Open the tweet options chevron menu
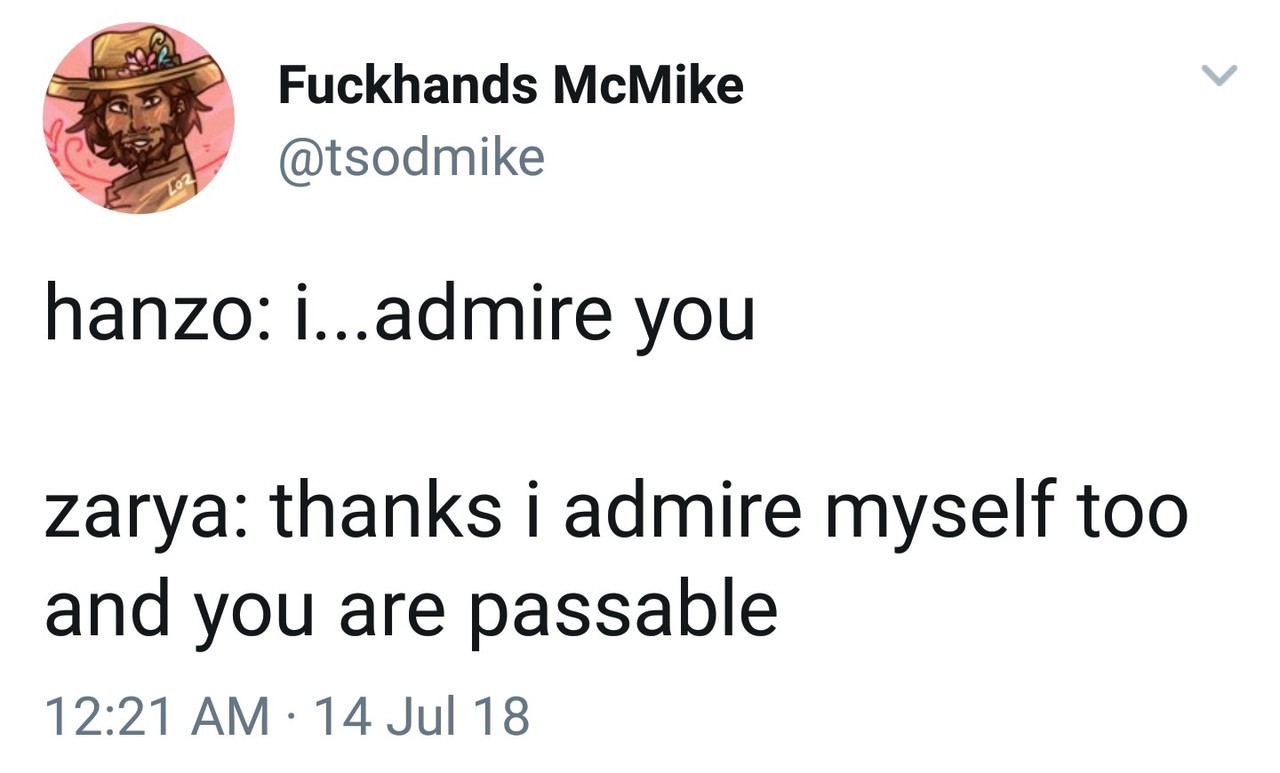 tap(1218, 76)
